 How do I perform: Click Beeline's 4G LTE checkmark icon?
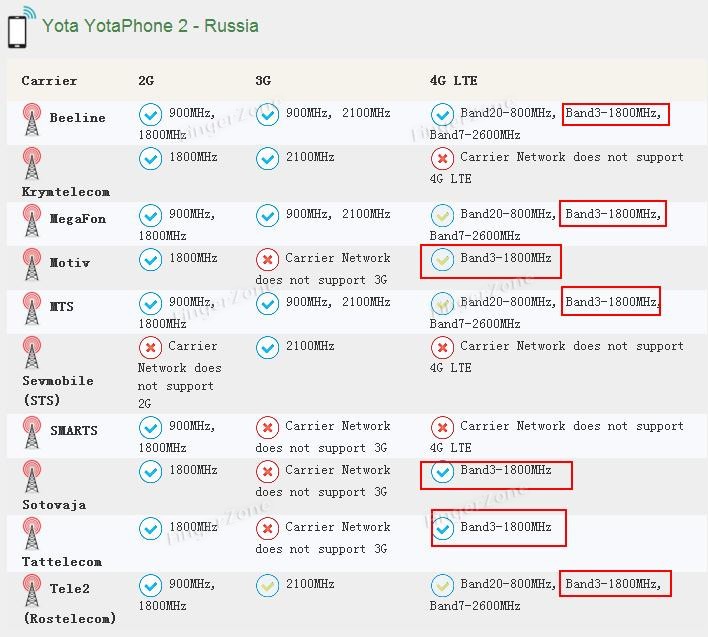[x=442, y=114]
